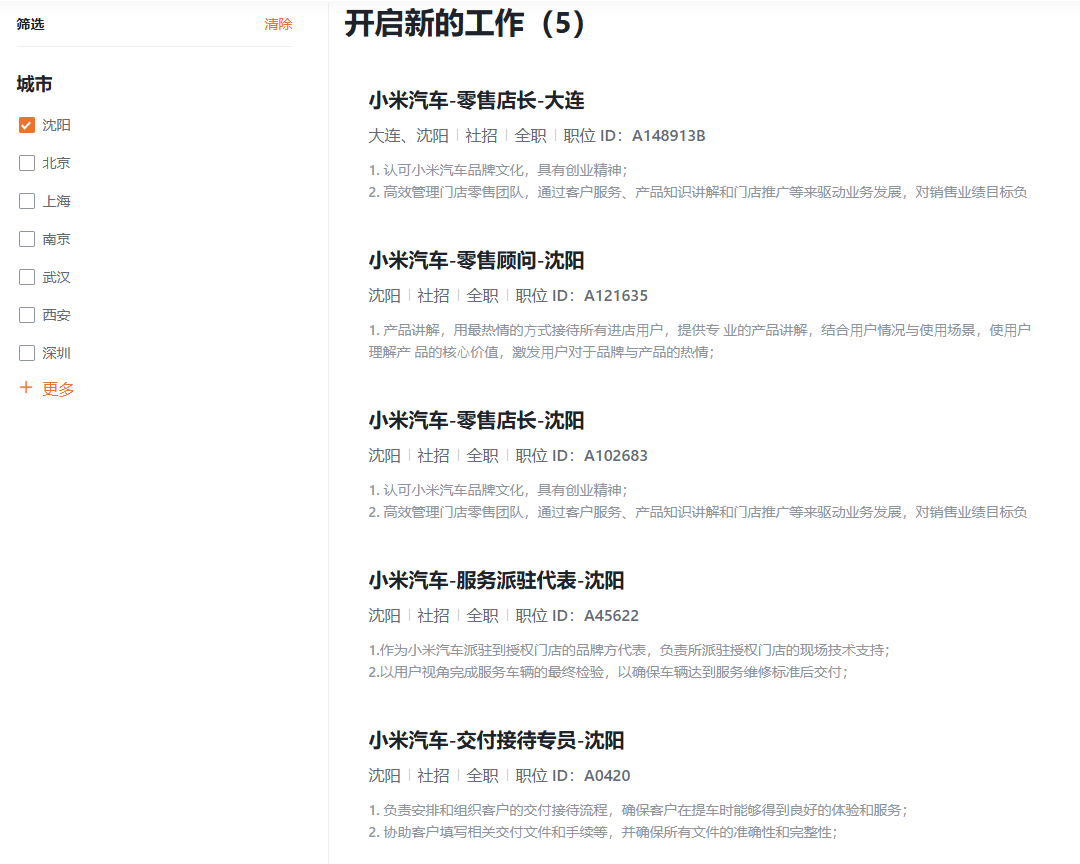Open job 小米汽车-零售顾问-沈阳
The width and height of the screenshot is (1080, 864).
click(476, 260)
